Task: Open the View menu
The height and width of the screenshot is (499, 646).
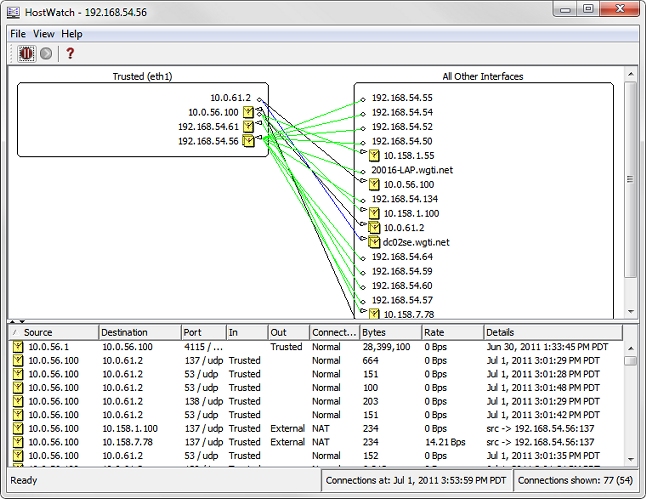Action: 43,34
